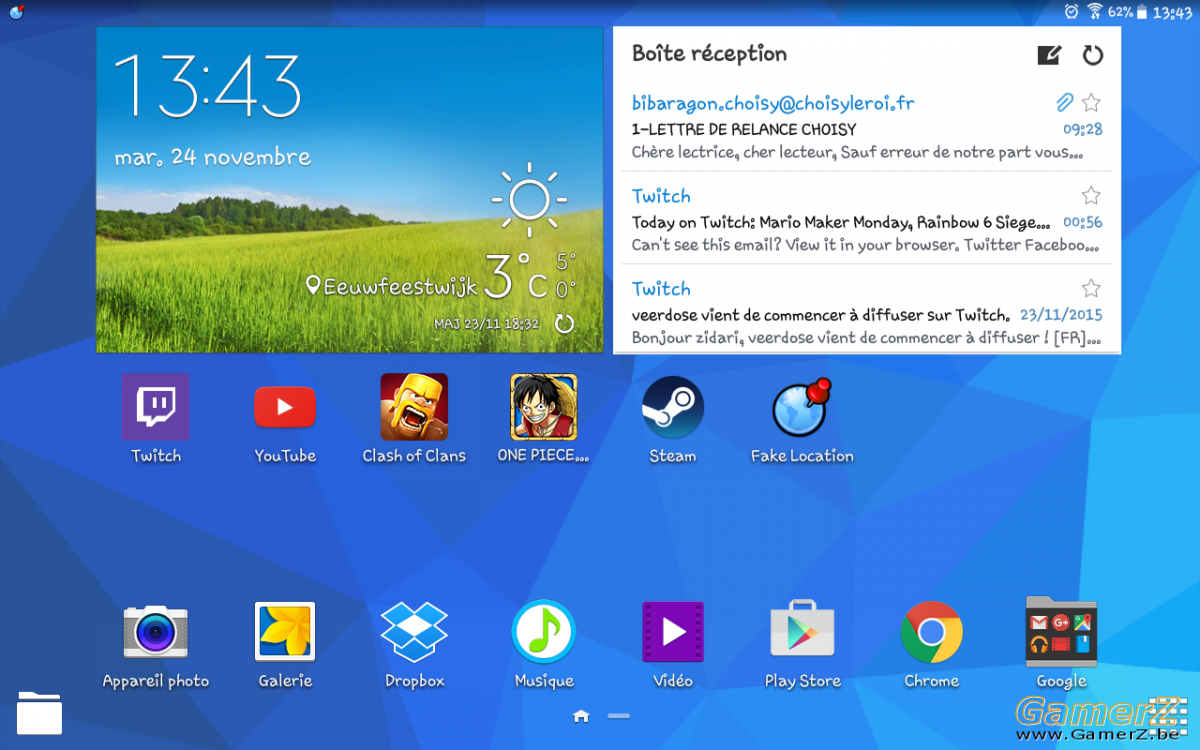This screenshot has height=750, width=1200.
Task: Open the bibaragon.choisy@choisyleroi.fr sender link
Action: coord(773,104)
